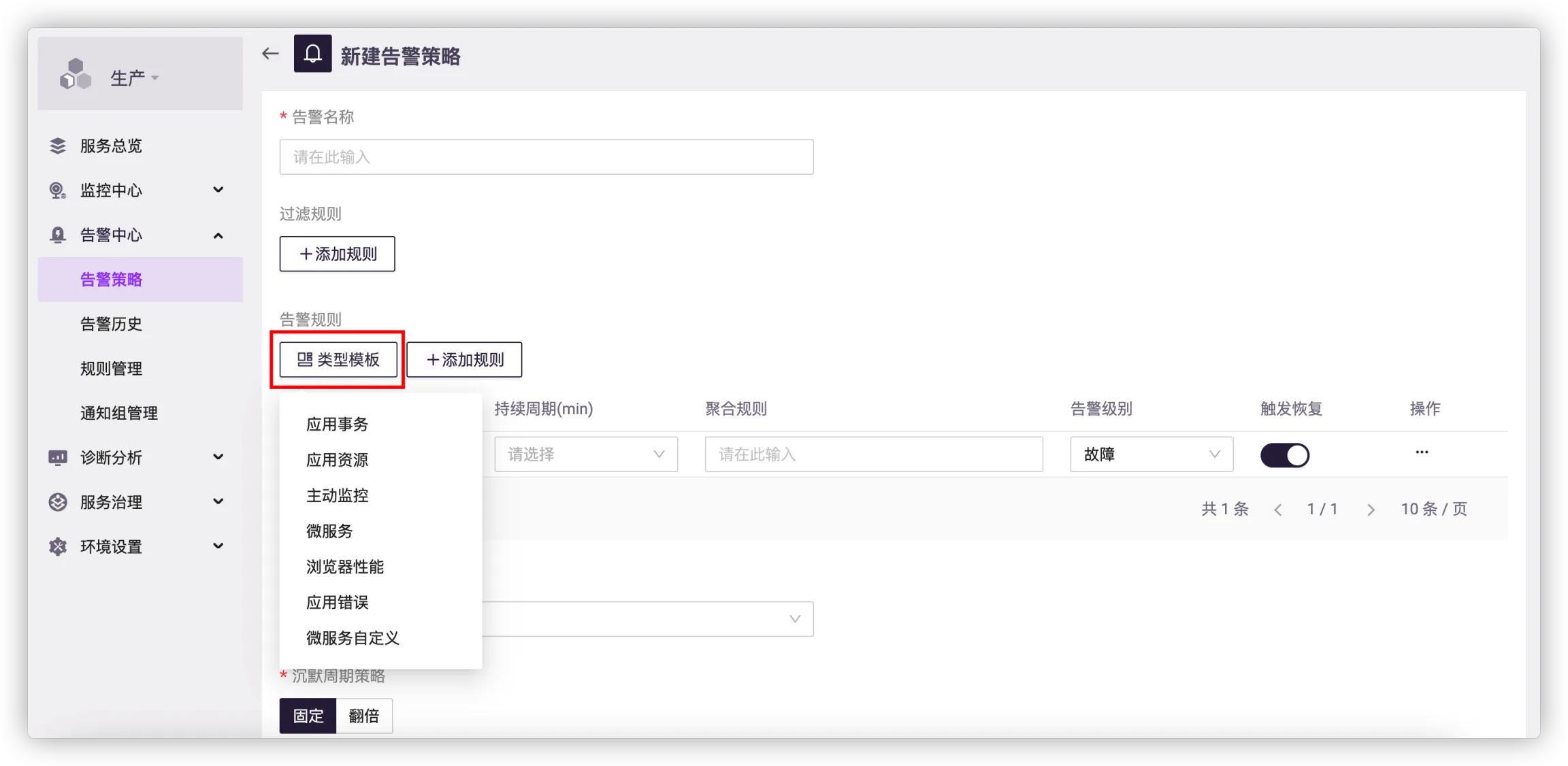This screenshot has width=1568, height=766.
Task: Open the 持续周期 请选择 dropdown
Action: coord(585,454)
